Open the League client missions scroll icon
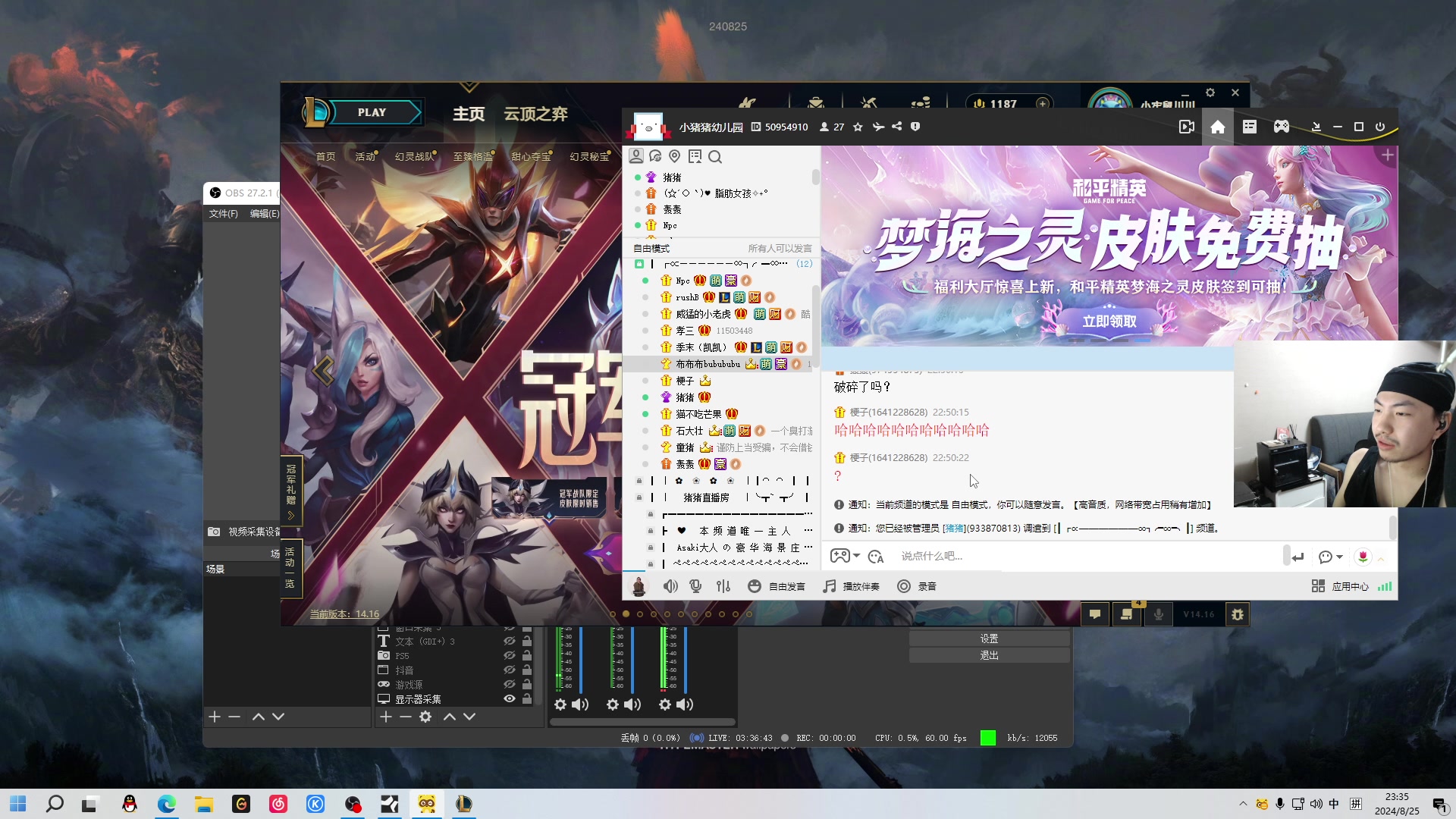 [x=1127, y=614]
